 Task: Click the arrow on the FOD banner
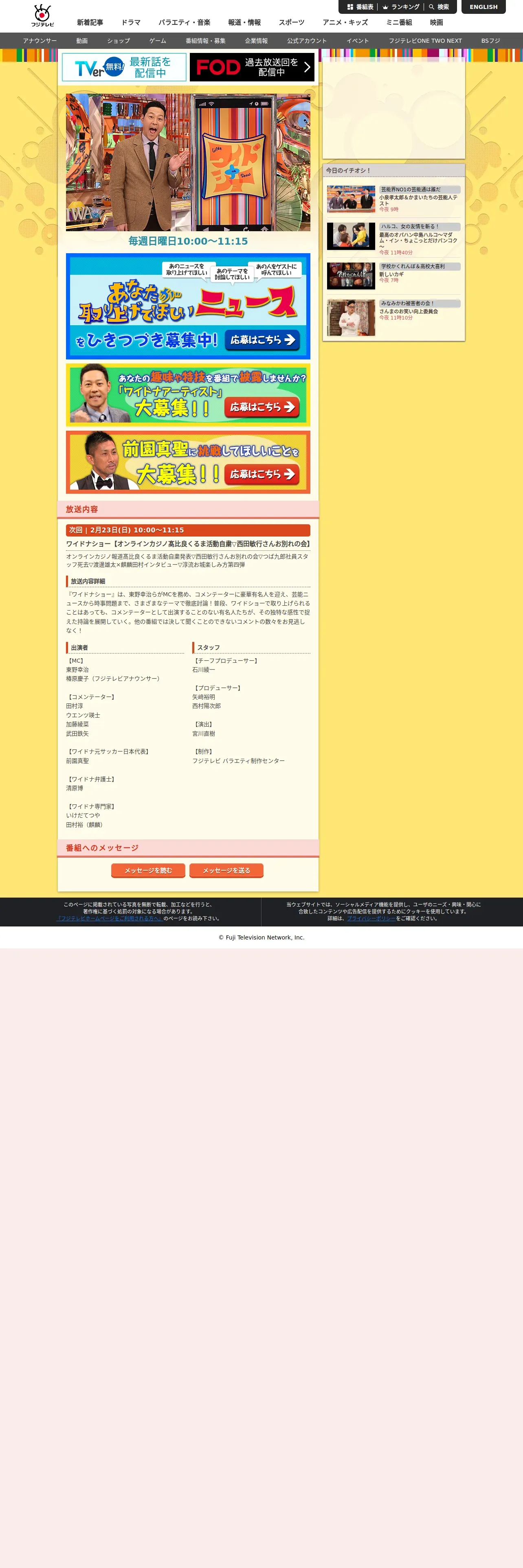[307, 67]
